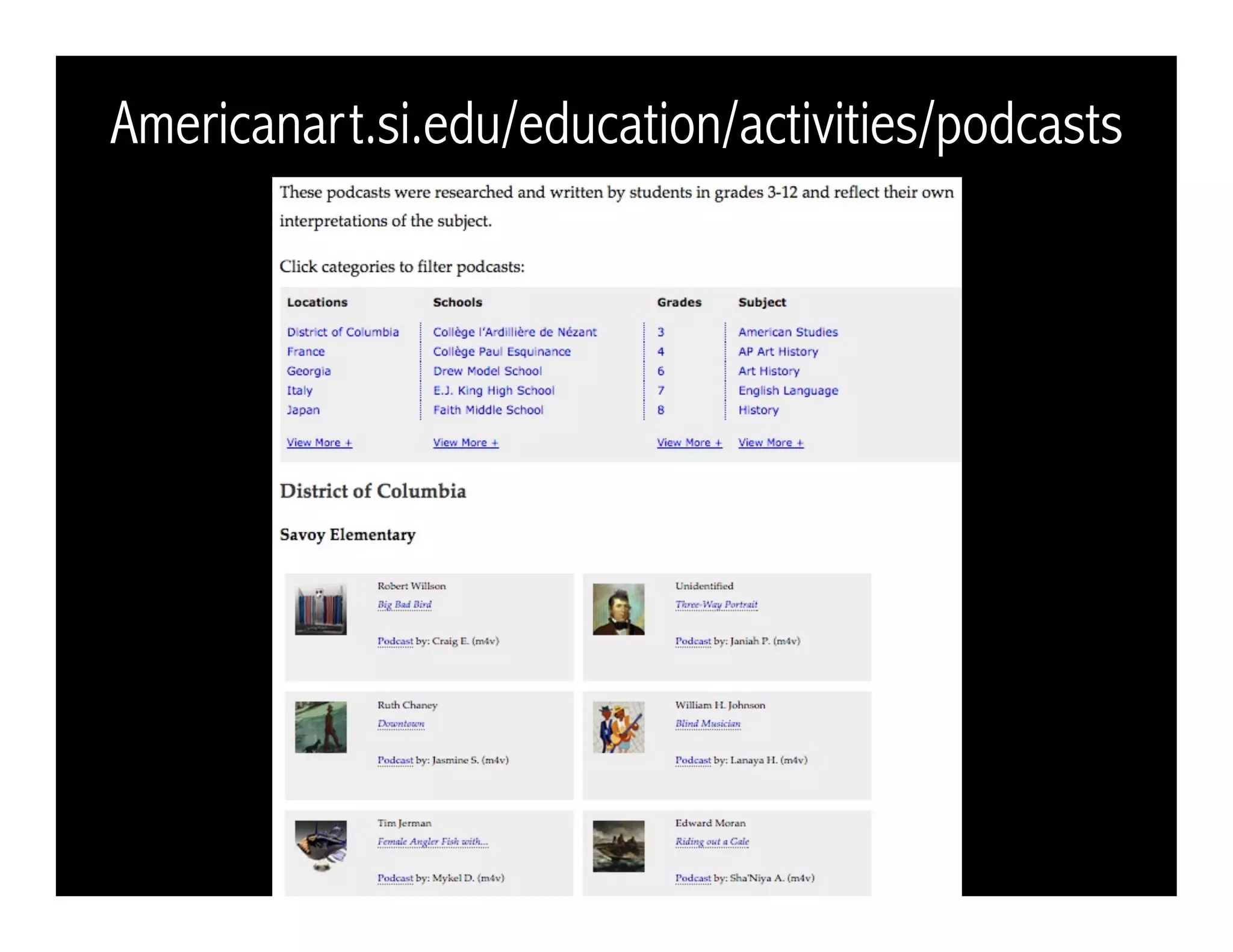Select History subject filter
1233x952 pixels.
tap(758, 410)
